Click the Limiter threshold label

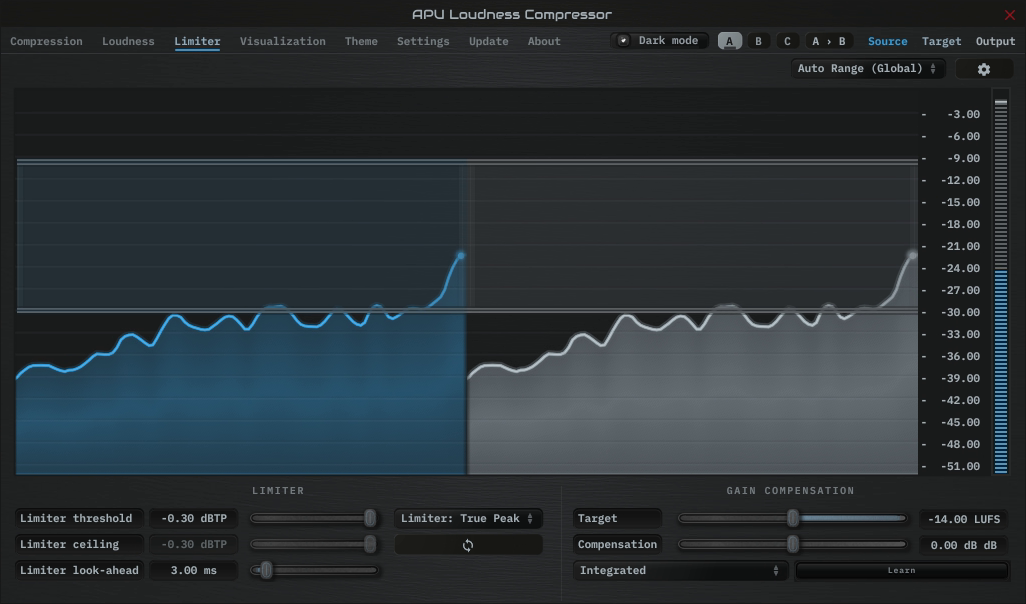[x=79, y=518]
